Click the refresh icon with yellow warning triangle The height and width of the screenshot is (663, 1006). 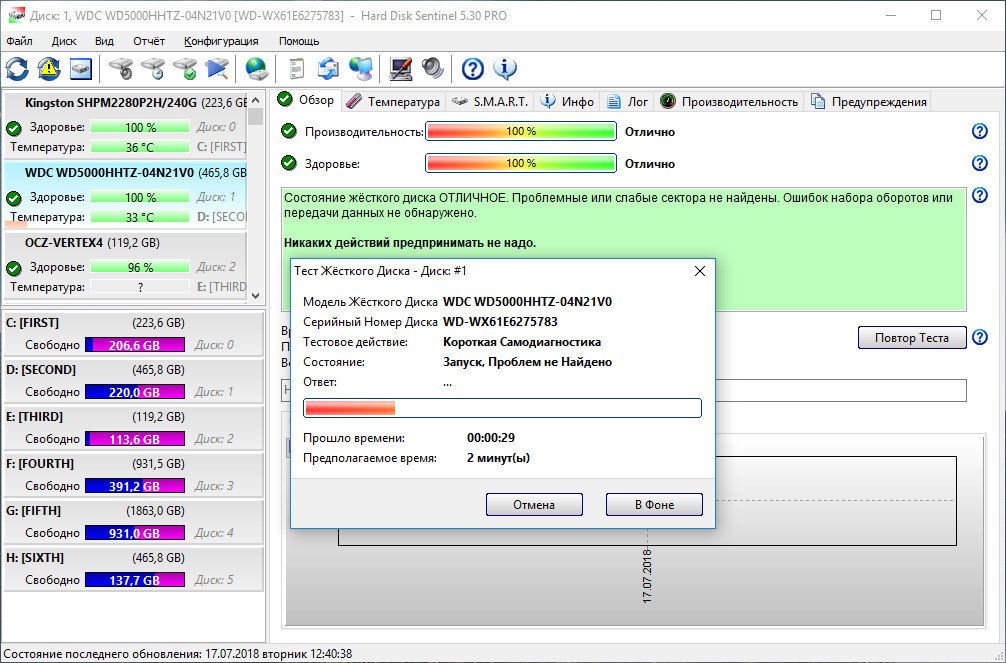tap(49, 69)
